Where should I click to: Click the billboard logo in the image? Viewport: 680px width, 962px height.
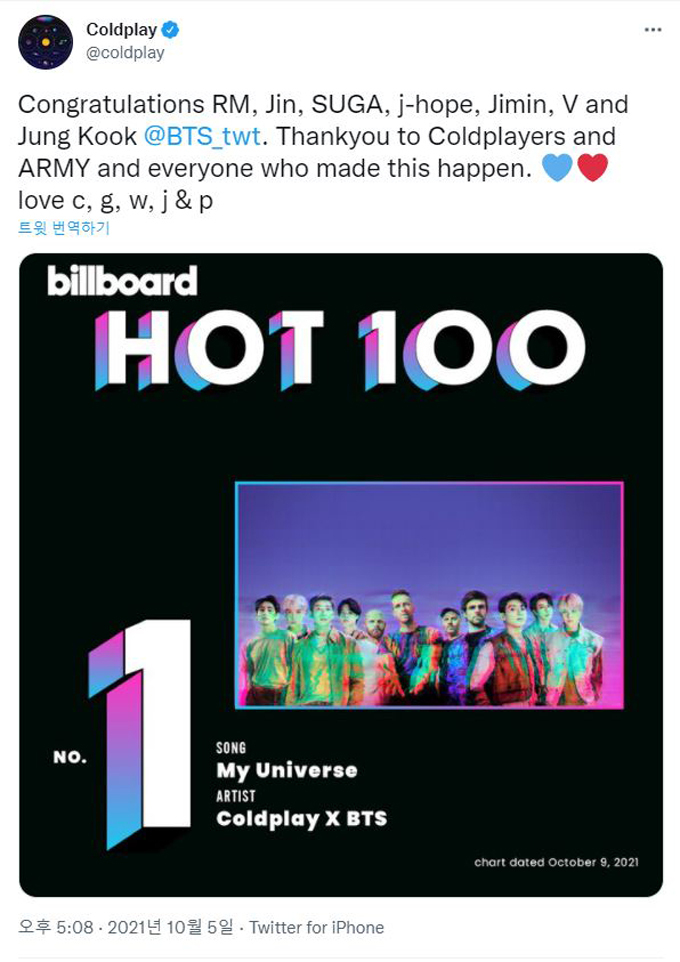coord(122,282)
